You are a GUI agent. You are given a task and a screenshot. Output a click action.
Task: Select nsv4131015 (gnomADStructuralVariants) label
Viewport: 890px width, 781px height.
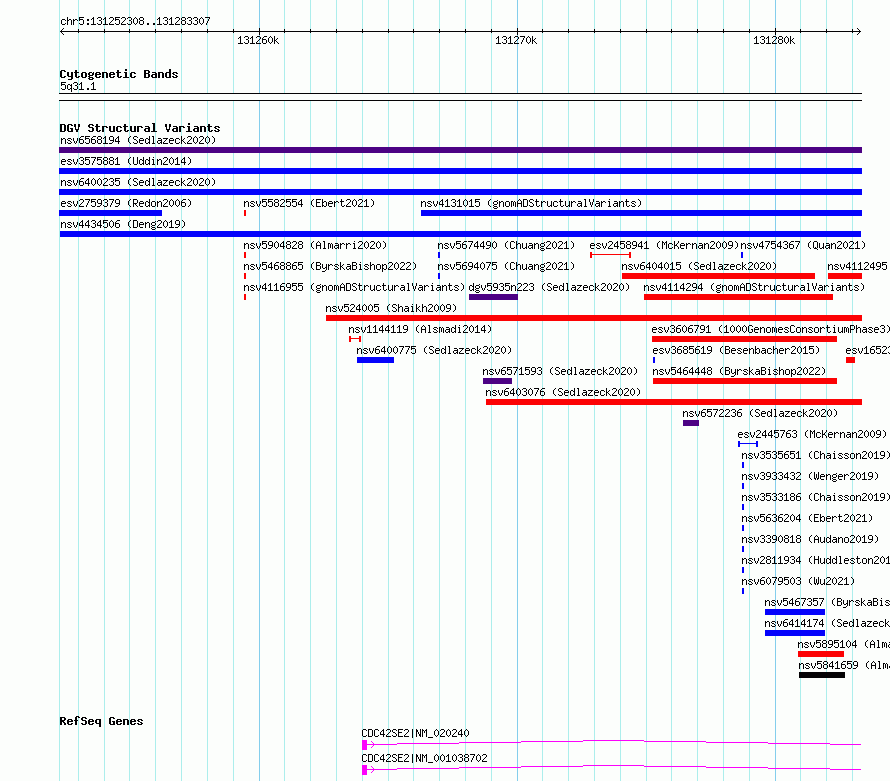[x=531, y=203]
